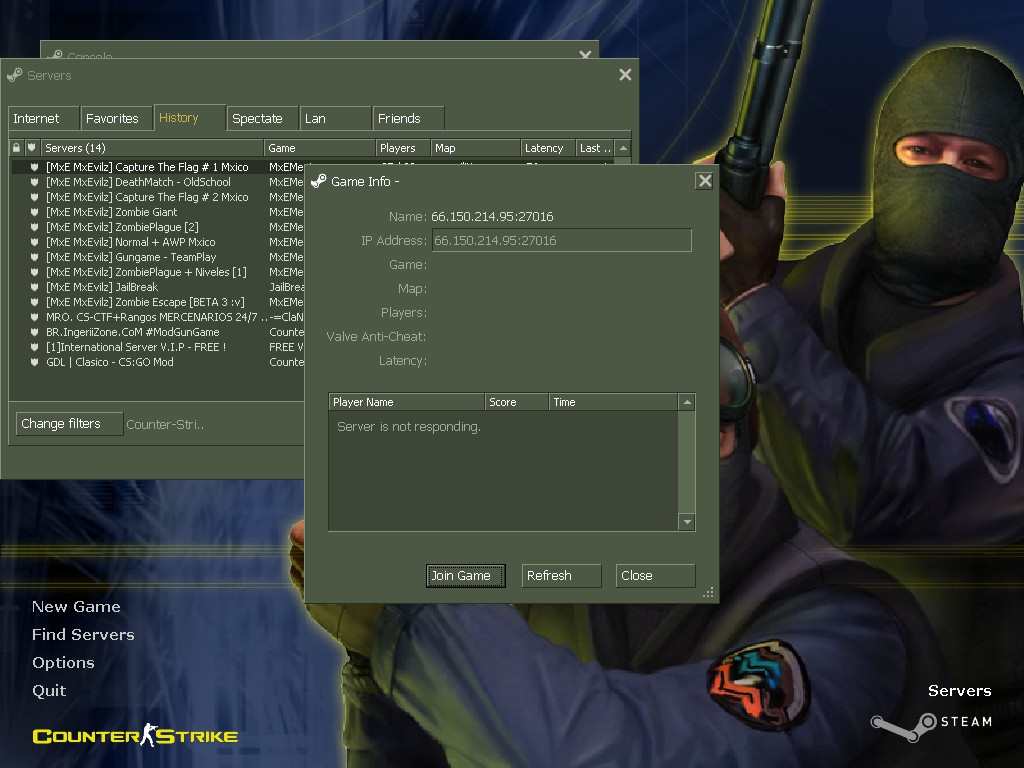Select MRO. CS-CTF+Rangos MERCENARIOS server
The width and height of the screenshot is (1024, 768).
coord(157,317)
